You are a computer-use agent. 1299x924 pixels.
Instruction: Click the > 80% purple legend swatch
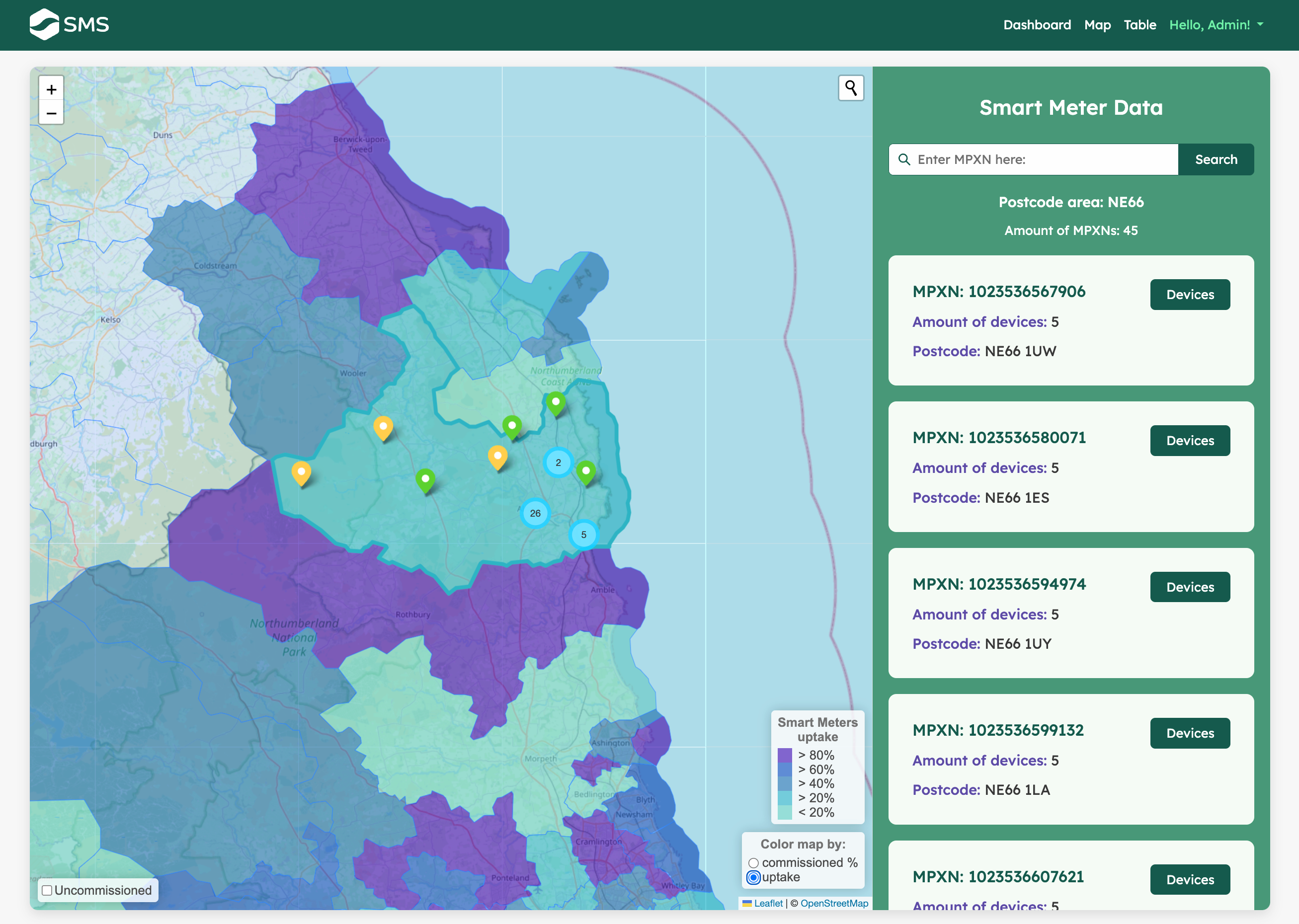tap(785, 755)
